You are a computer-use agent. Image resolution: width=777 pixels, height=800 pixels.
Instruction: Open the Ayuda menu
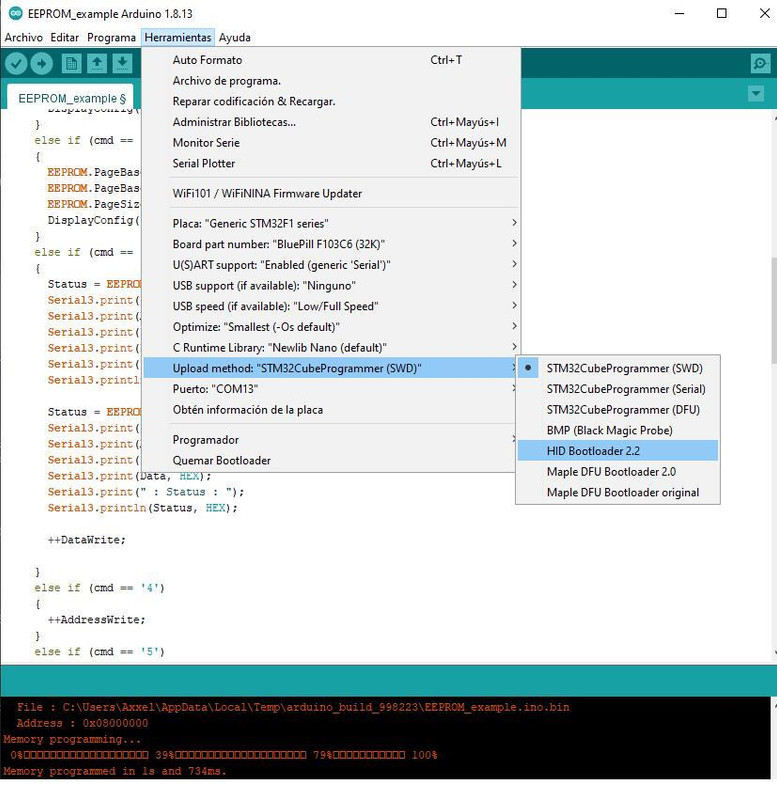pyautogui.click(x=235, y=37)
